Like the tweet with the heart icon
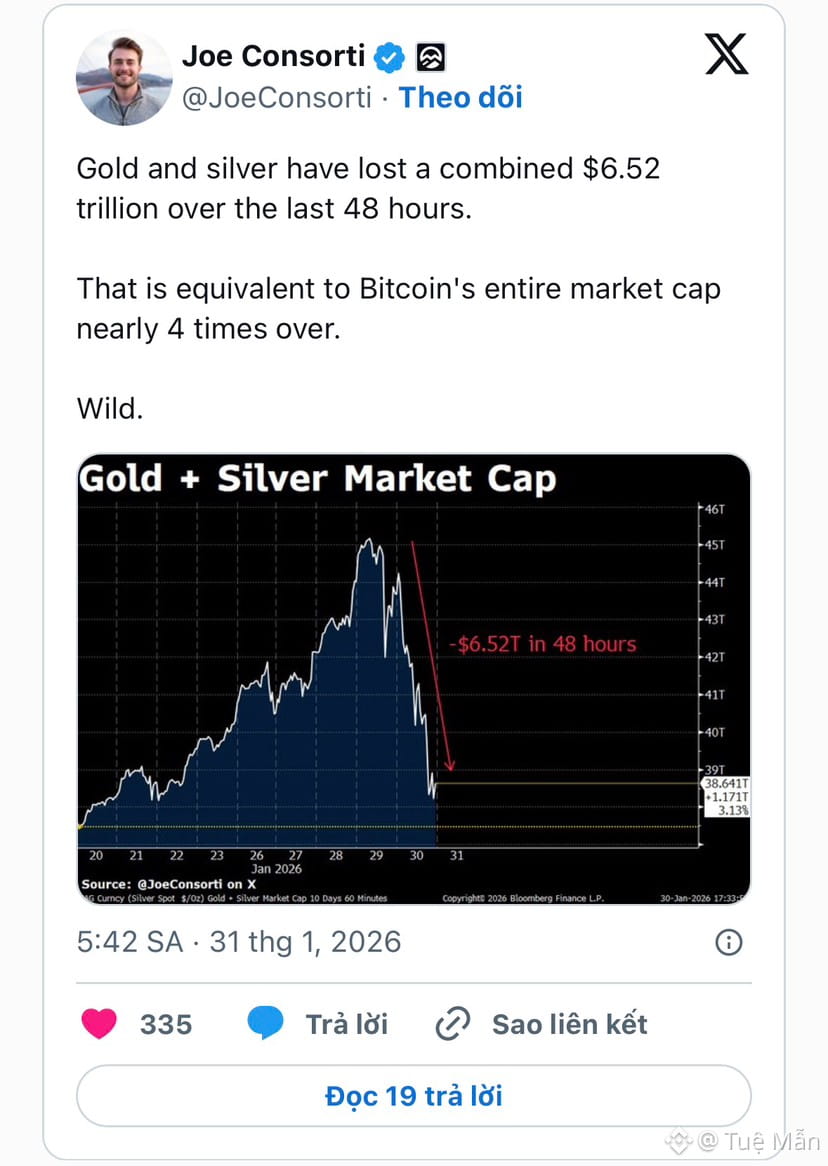 coord(99,1024)
